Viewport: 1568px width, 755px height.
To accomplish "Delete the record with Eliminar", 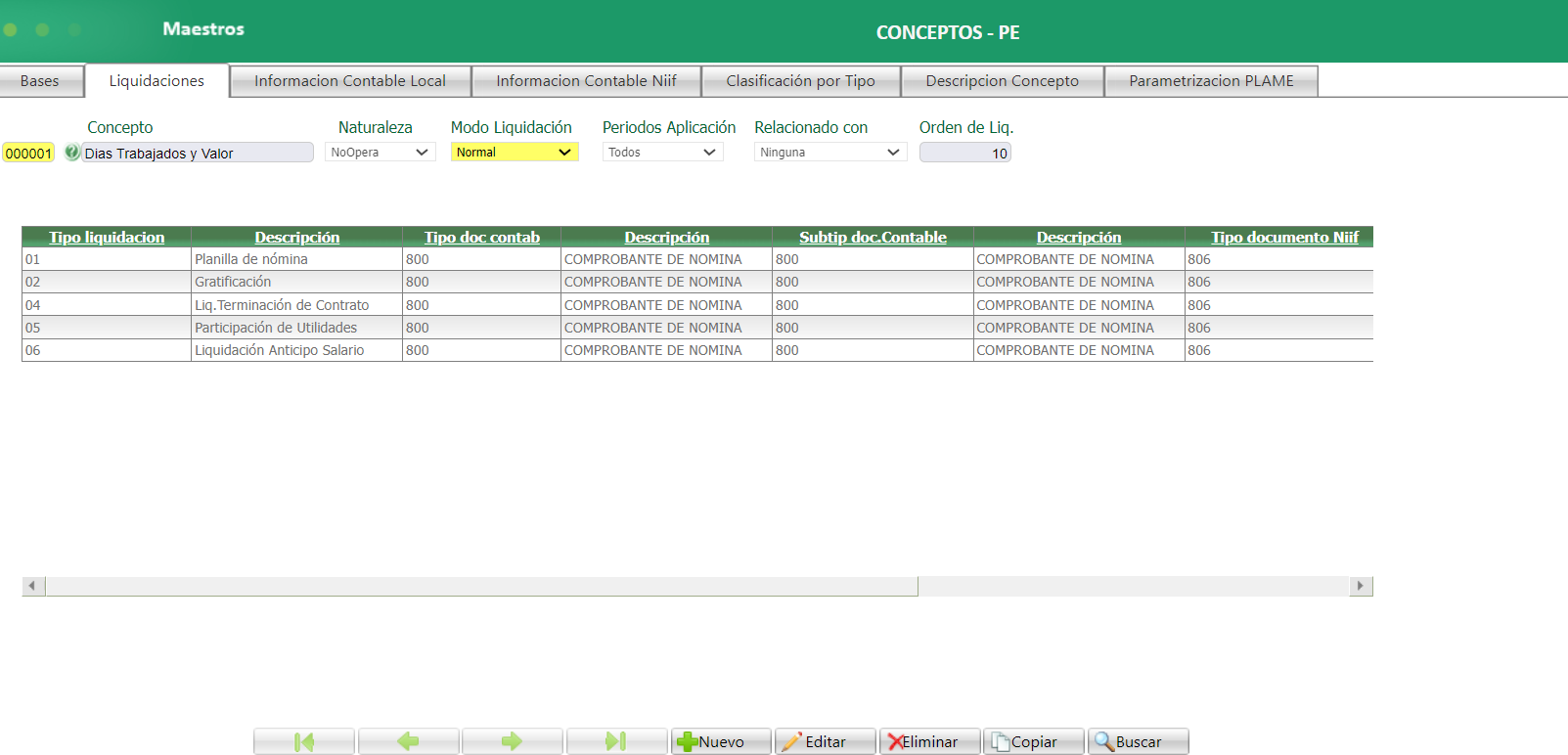I will coord(929,741).
